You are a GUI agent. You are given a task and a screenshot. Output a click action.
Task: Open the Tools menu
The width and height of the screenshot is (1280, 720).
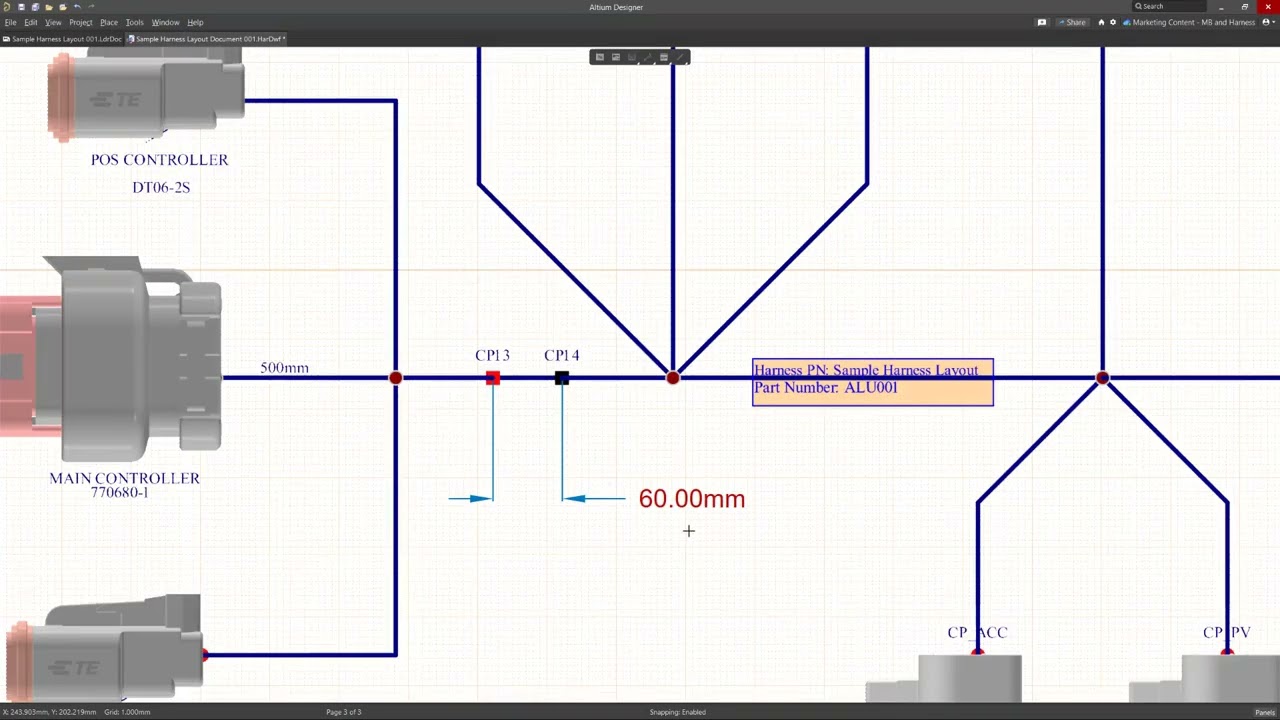pos(134,22)
